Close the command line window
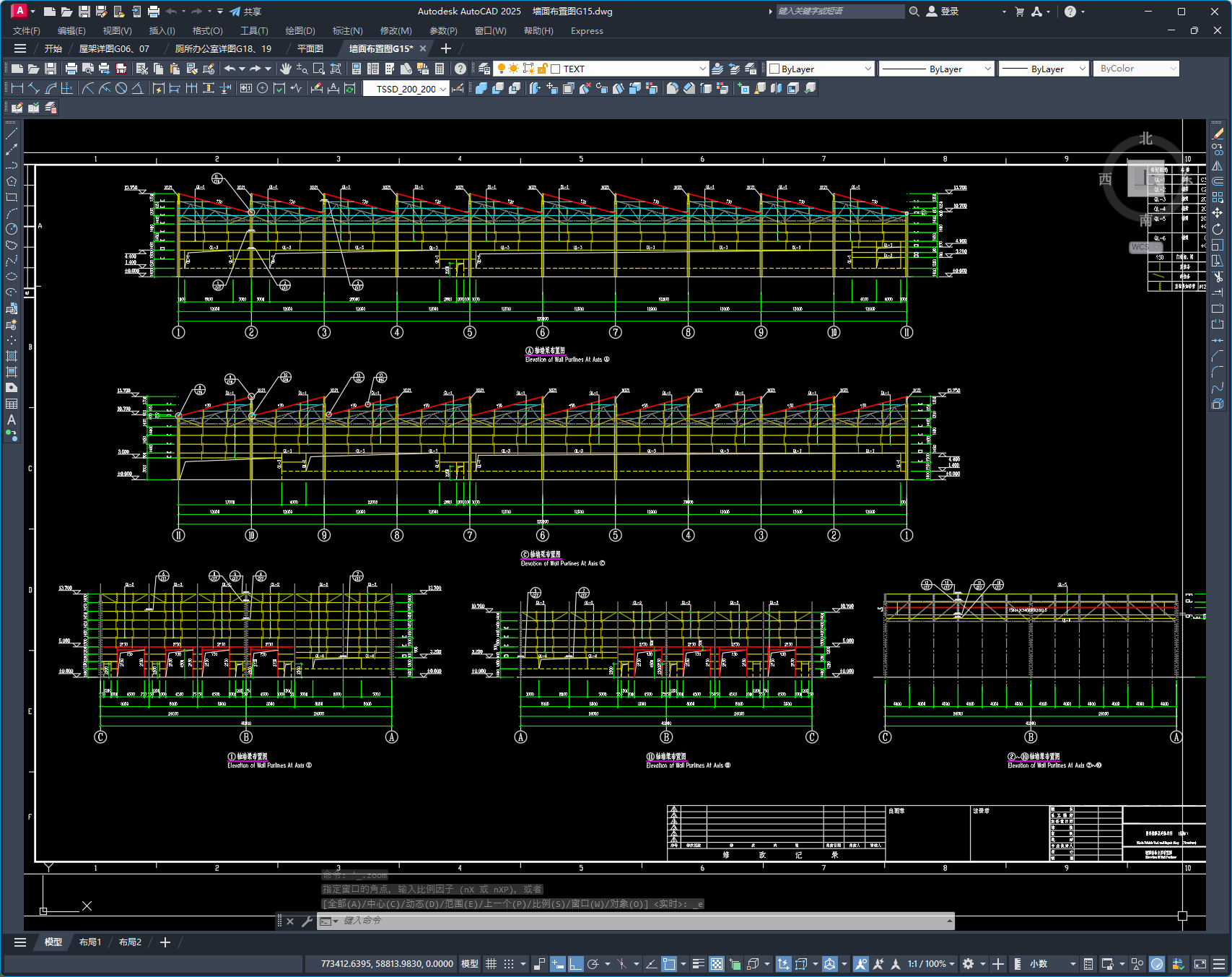The width and height of the screenshot is (1232, 977). 290,921
